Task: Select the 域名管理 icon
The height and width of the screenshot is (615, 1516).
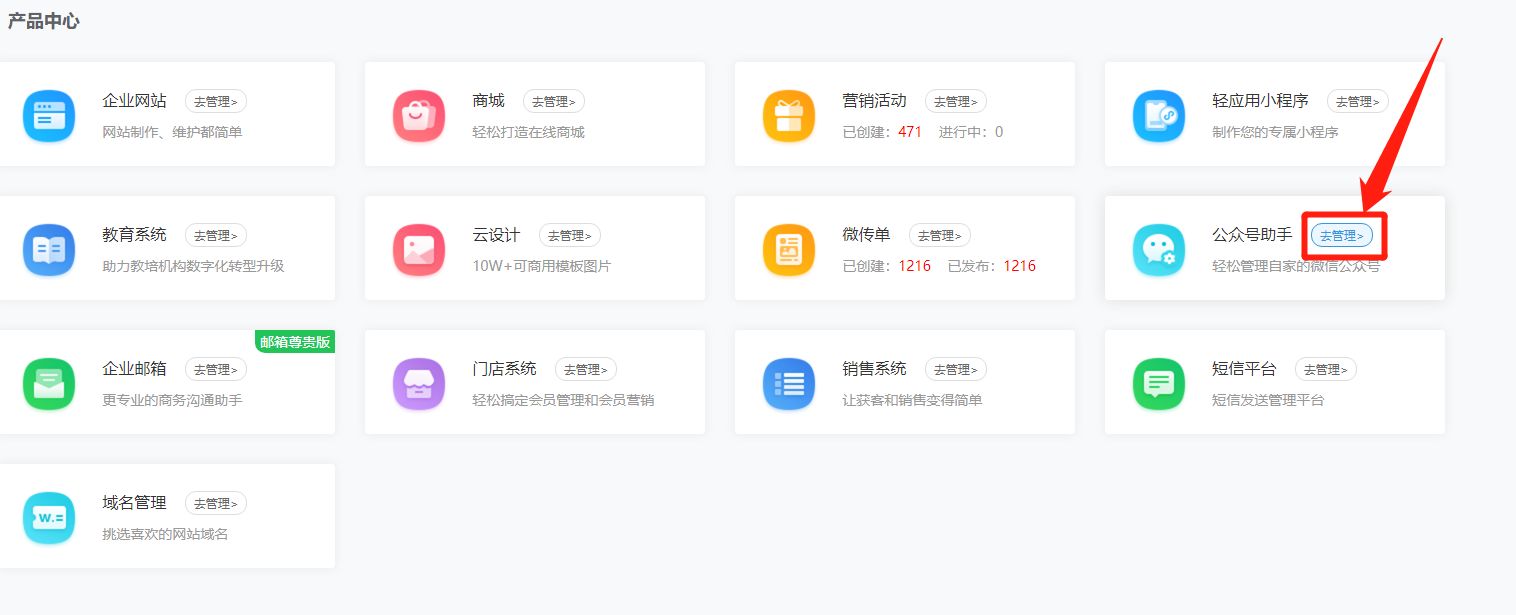Action: tap(49, 517)
